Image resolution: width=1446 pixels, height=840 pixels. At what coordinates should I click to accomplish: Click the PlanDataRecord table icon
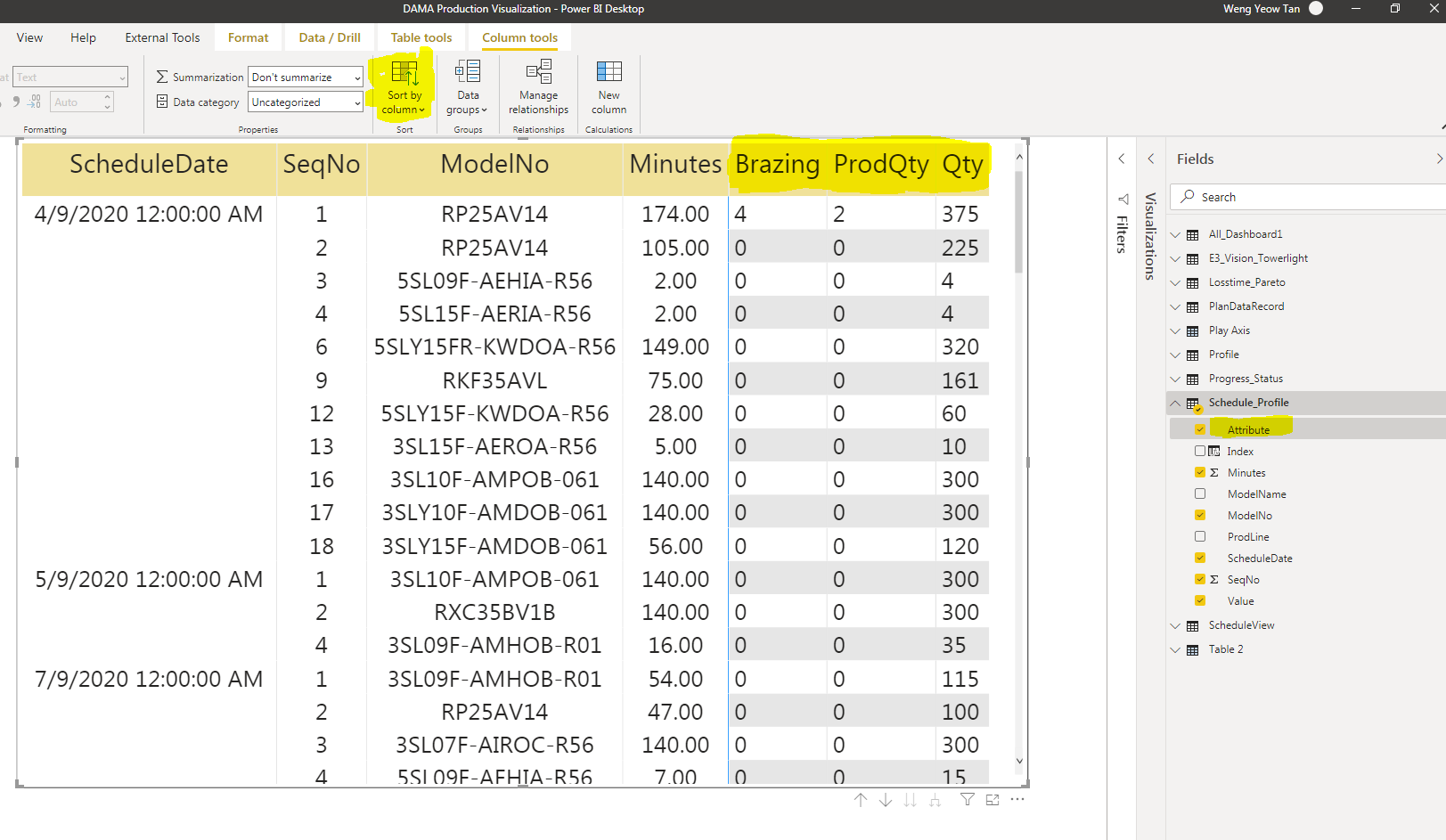pyautogui.click(x=1192, y=306)
